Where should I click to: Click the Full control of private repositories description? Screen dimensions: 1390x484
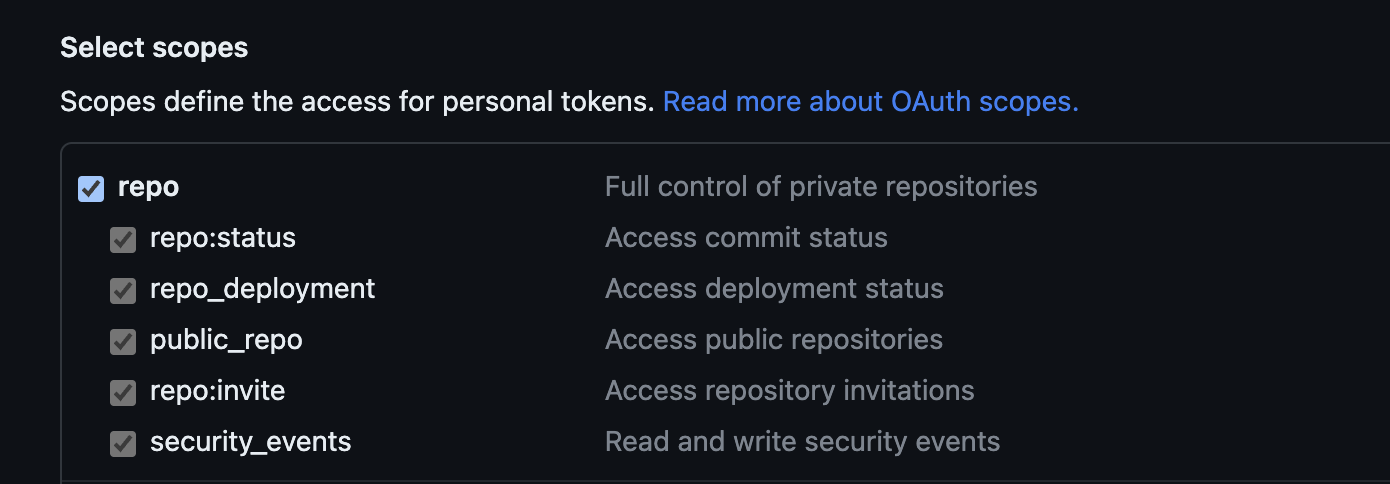click(x=821, y=187)
